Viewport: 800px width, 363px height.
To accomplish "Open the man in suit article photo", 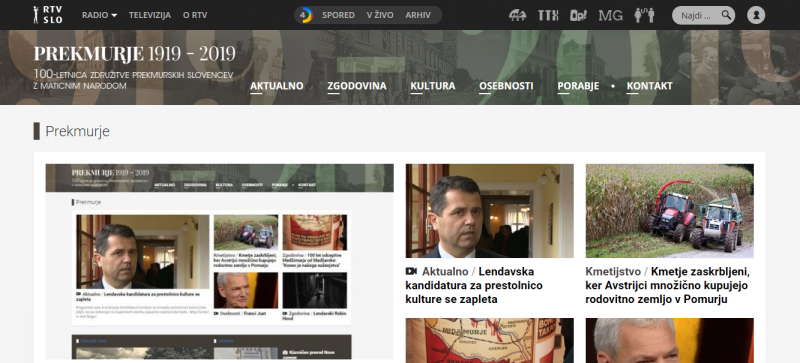I will click(x=489, y=211).
